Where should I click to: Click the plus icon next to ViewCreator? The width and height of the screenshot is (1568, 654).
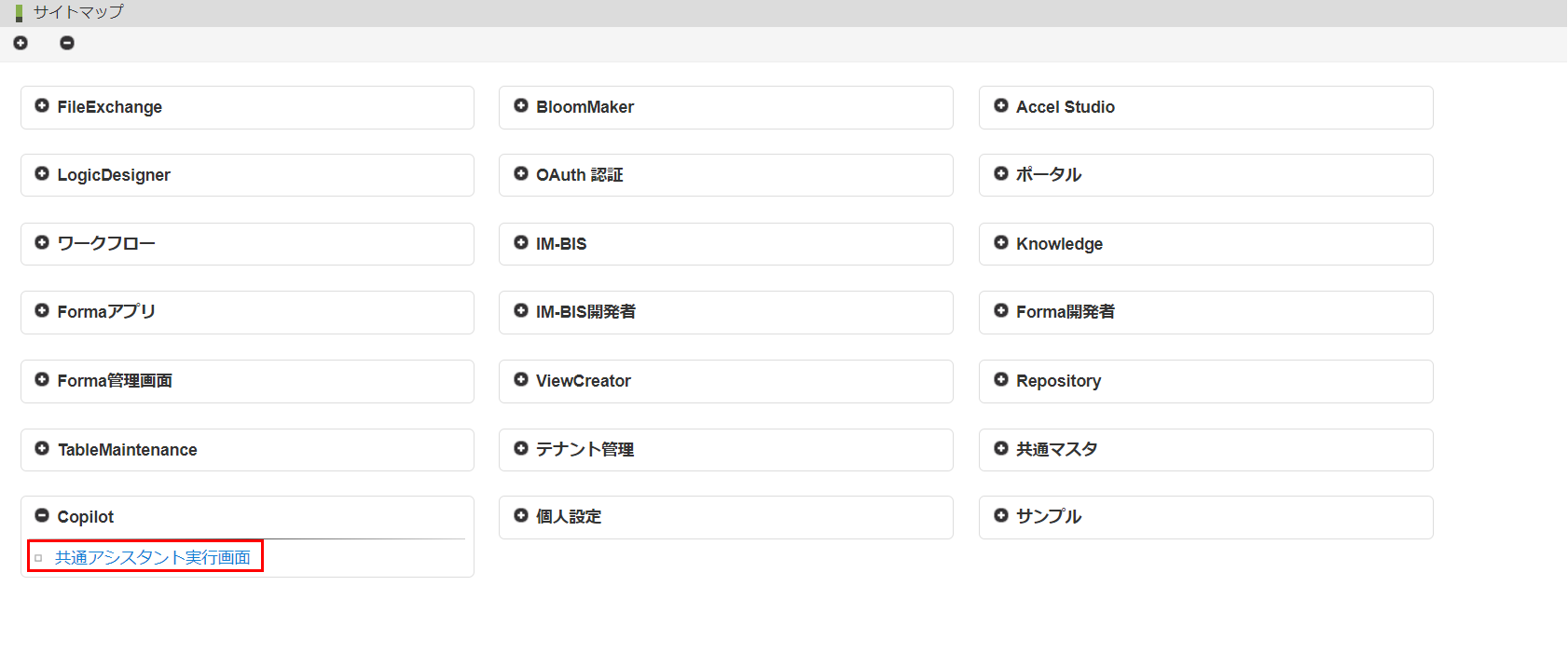(x=521, y=379)
